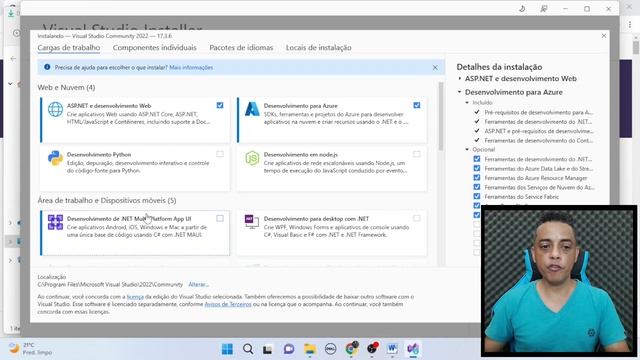Collapse the Opcional section
This screenshot has width=640, height=360.
467,149
